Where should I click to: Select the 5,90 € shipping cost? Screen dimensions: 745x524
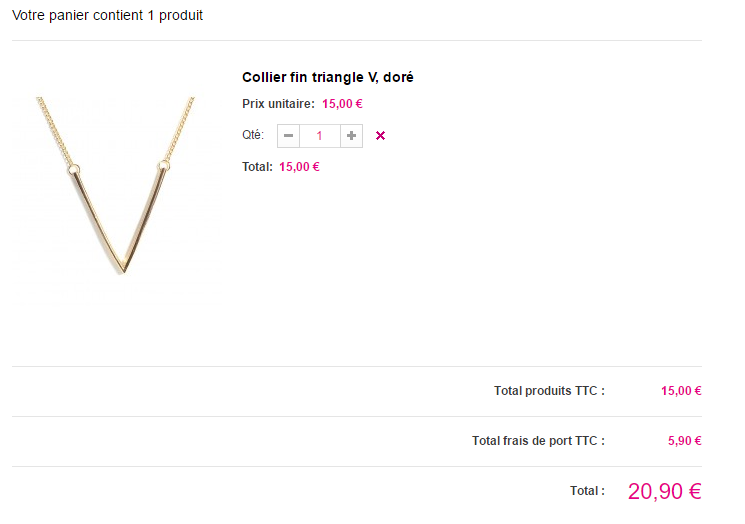pos(684,441)
